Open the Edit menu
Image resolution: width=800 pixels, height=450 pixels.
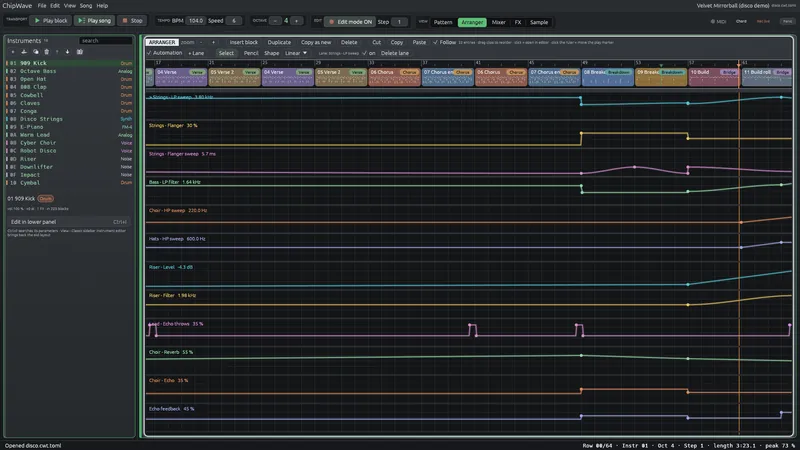(x=55, y=6)
